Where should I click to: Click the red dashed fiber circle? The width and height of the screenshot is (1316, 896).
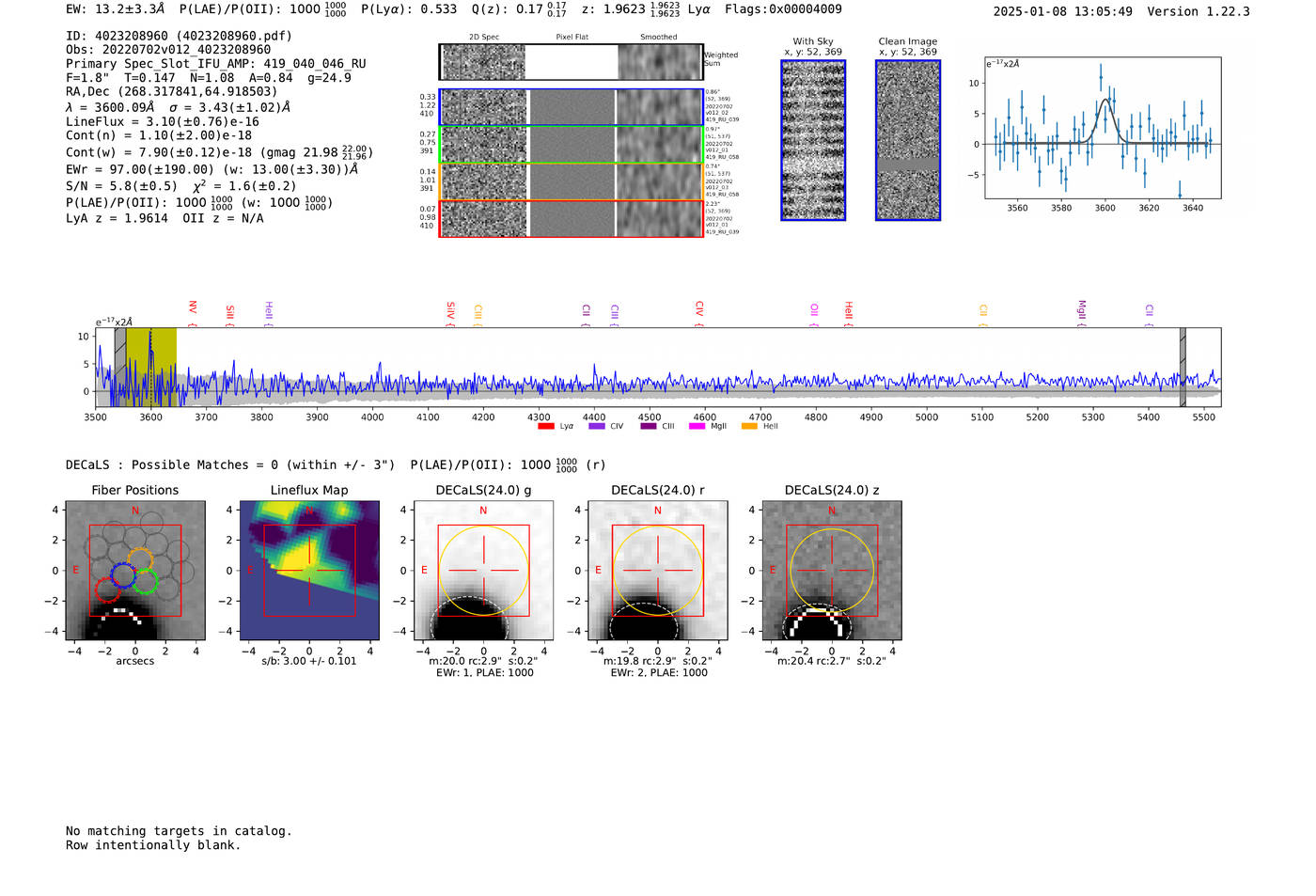(108, 589)
